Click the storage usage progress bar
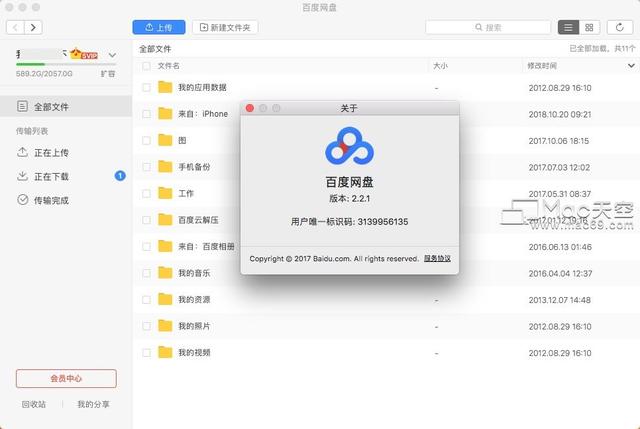Screen dimensions: 640x429 pos(66,64)
